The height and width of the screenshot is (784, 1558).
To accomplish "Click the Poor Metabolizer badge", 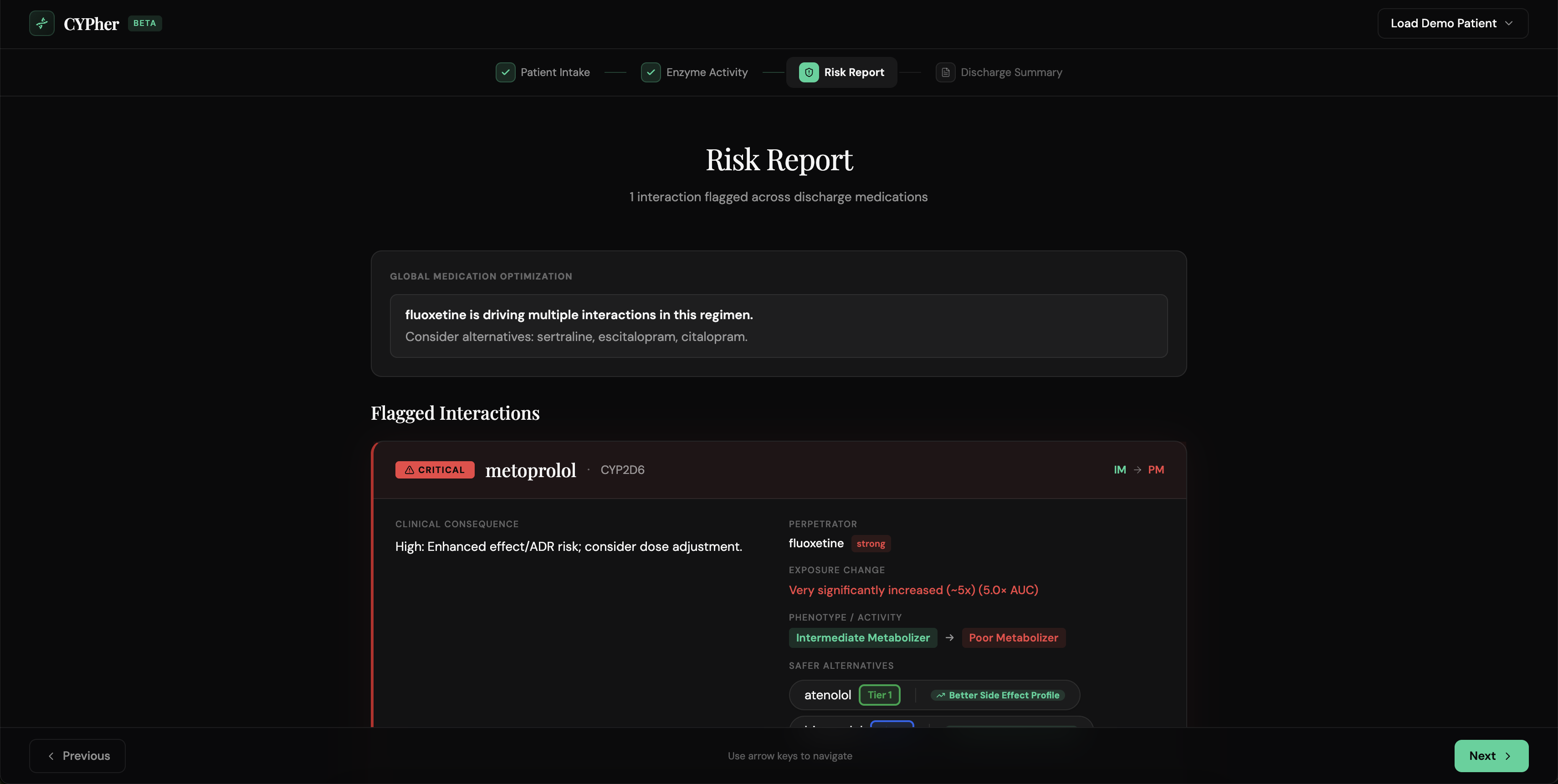I will point(1013,638).
